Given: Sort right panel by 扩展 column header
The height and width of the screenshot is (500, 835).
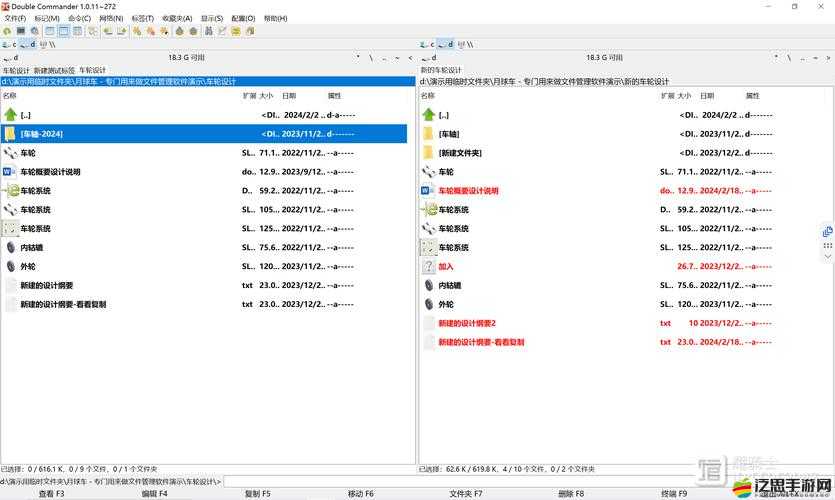Looking at the screenshot, I should point(667,96).
